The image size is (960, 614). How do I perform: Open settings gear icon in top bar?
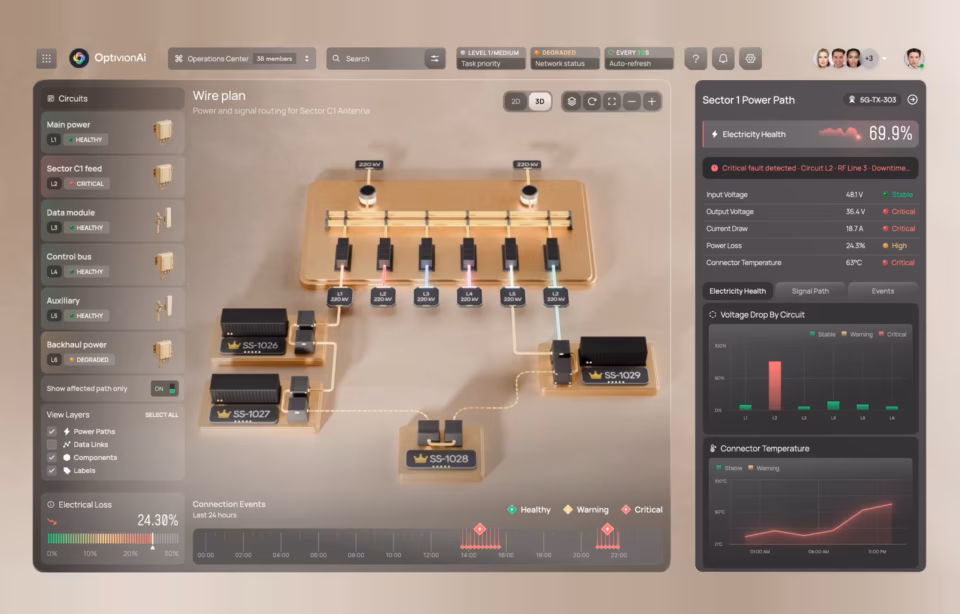[751, 59]
